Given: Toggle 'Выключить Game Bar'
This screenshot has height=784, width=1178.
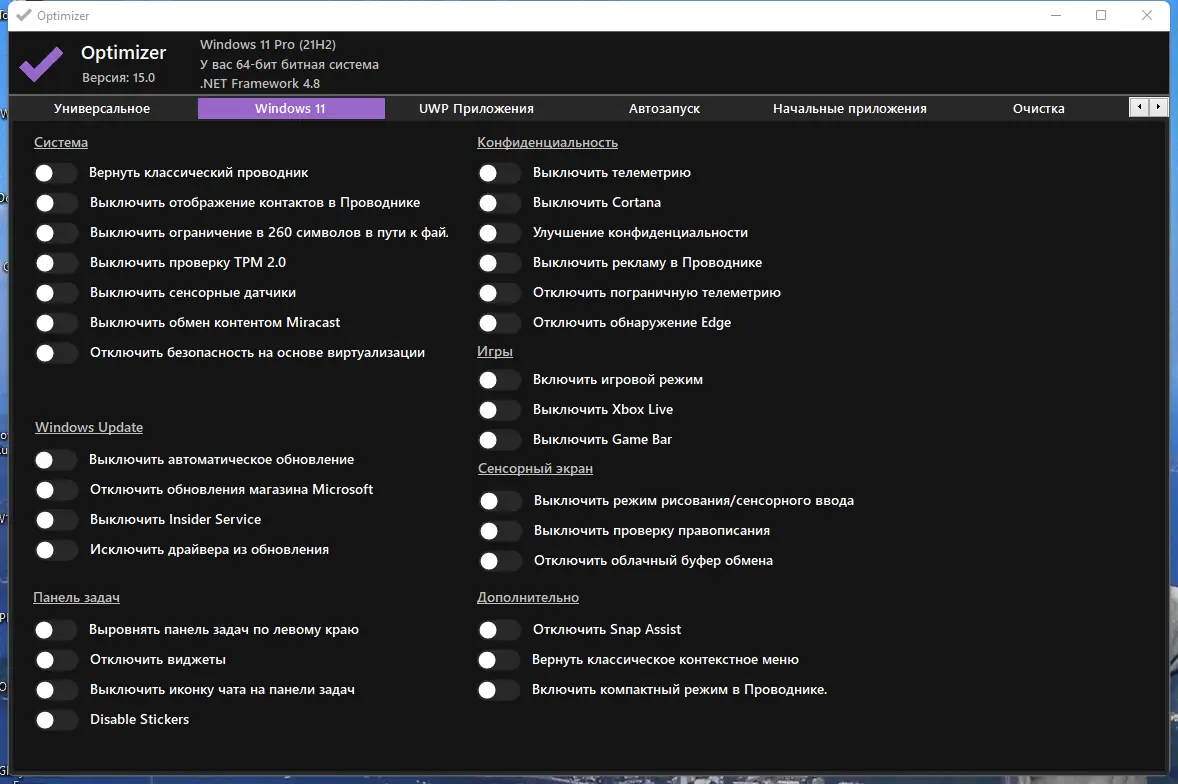Looking at the screenshot, I should [x=499, y=440].
